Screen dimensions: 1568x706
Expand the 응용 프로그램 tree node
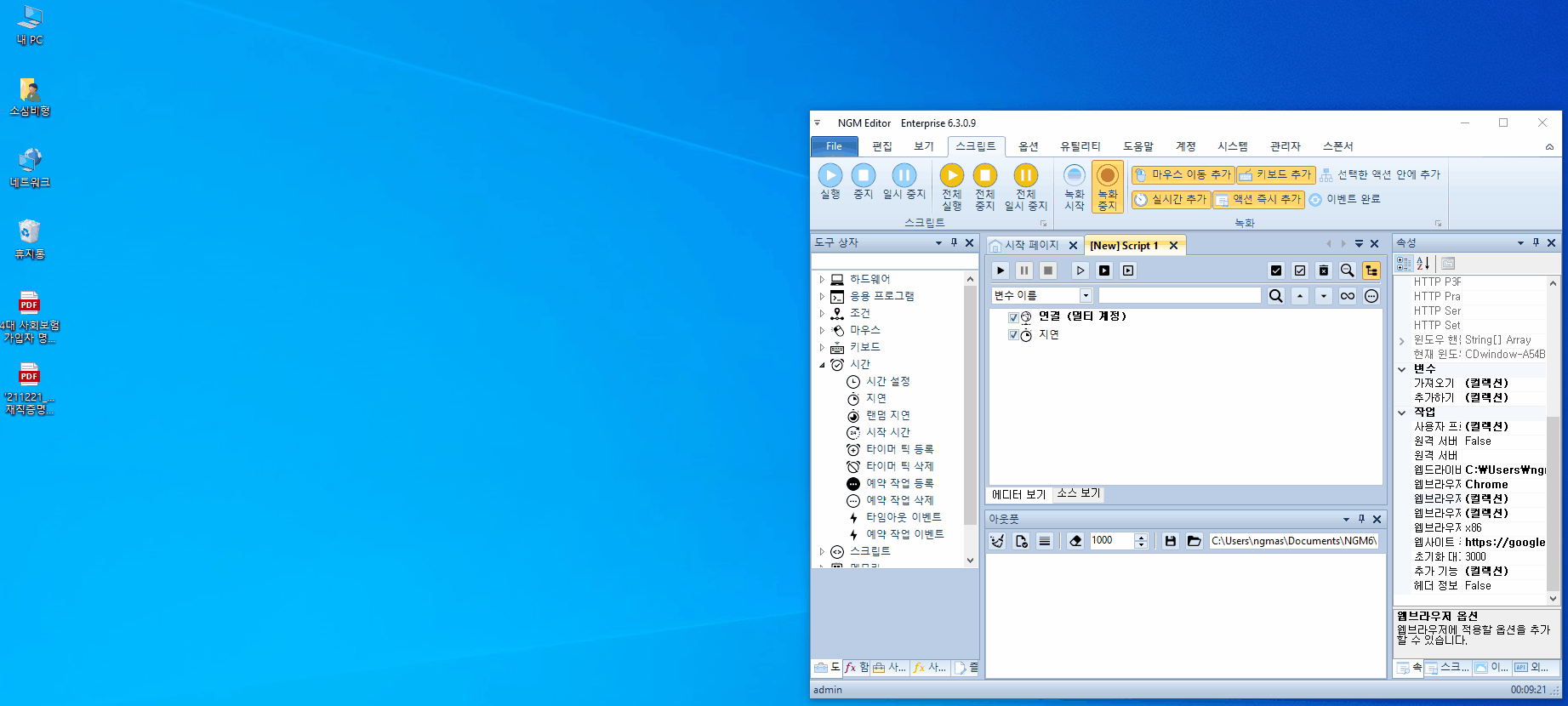[822, 296]
